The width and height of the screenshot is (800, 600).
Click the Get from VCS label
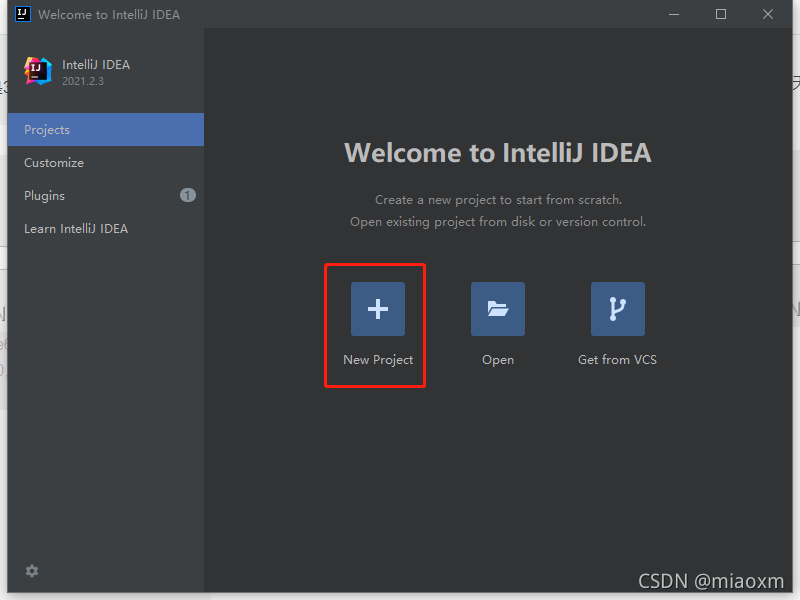tap(617, 360)
